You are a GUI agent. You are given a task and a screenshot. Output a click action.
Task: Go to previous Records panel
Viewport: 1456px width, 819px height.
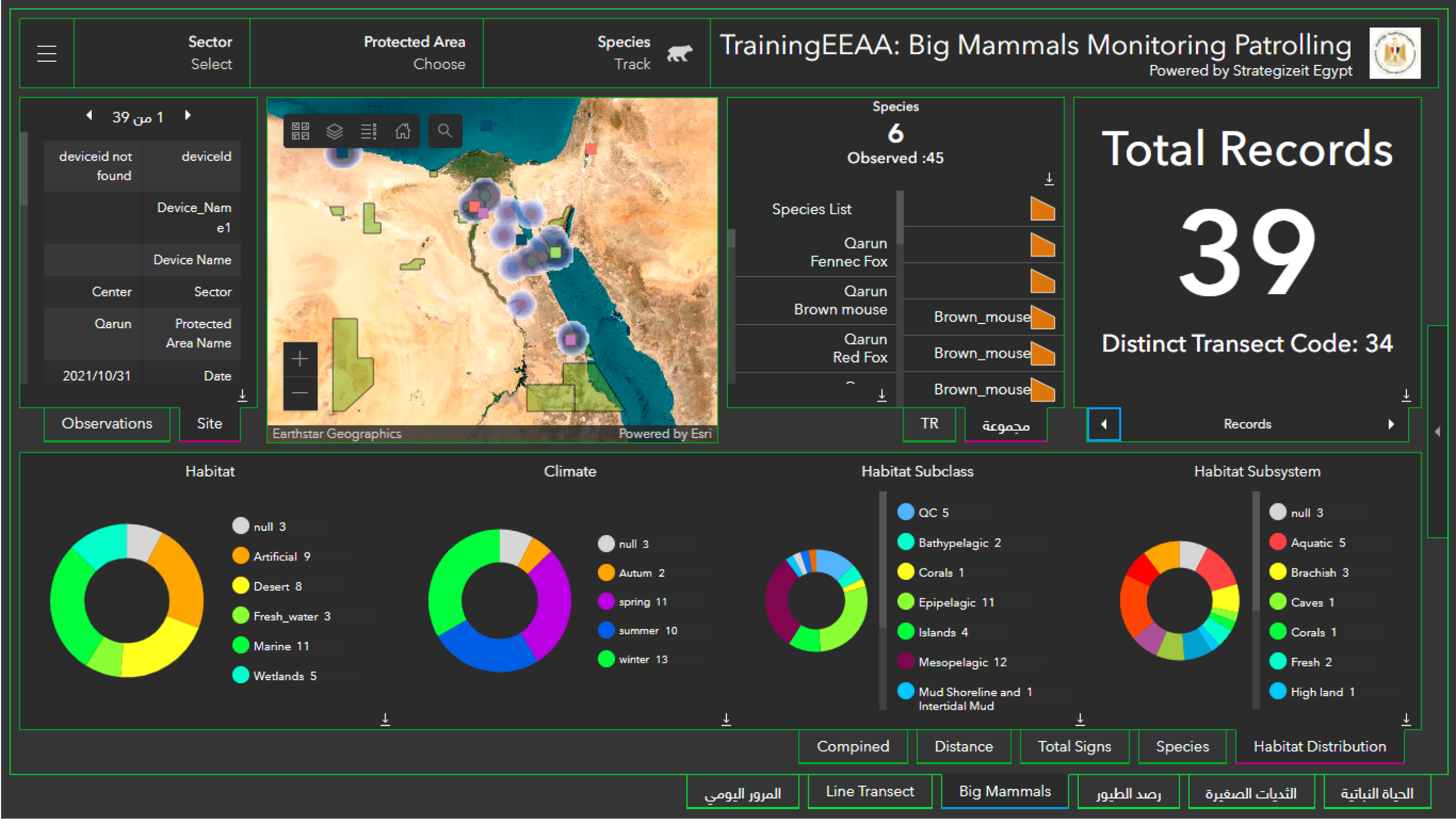(x=1103, y=424)
